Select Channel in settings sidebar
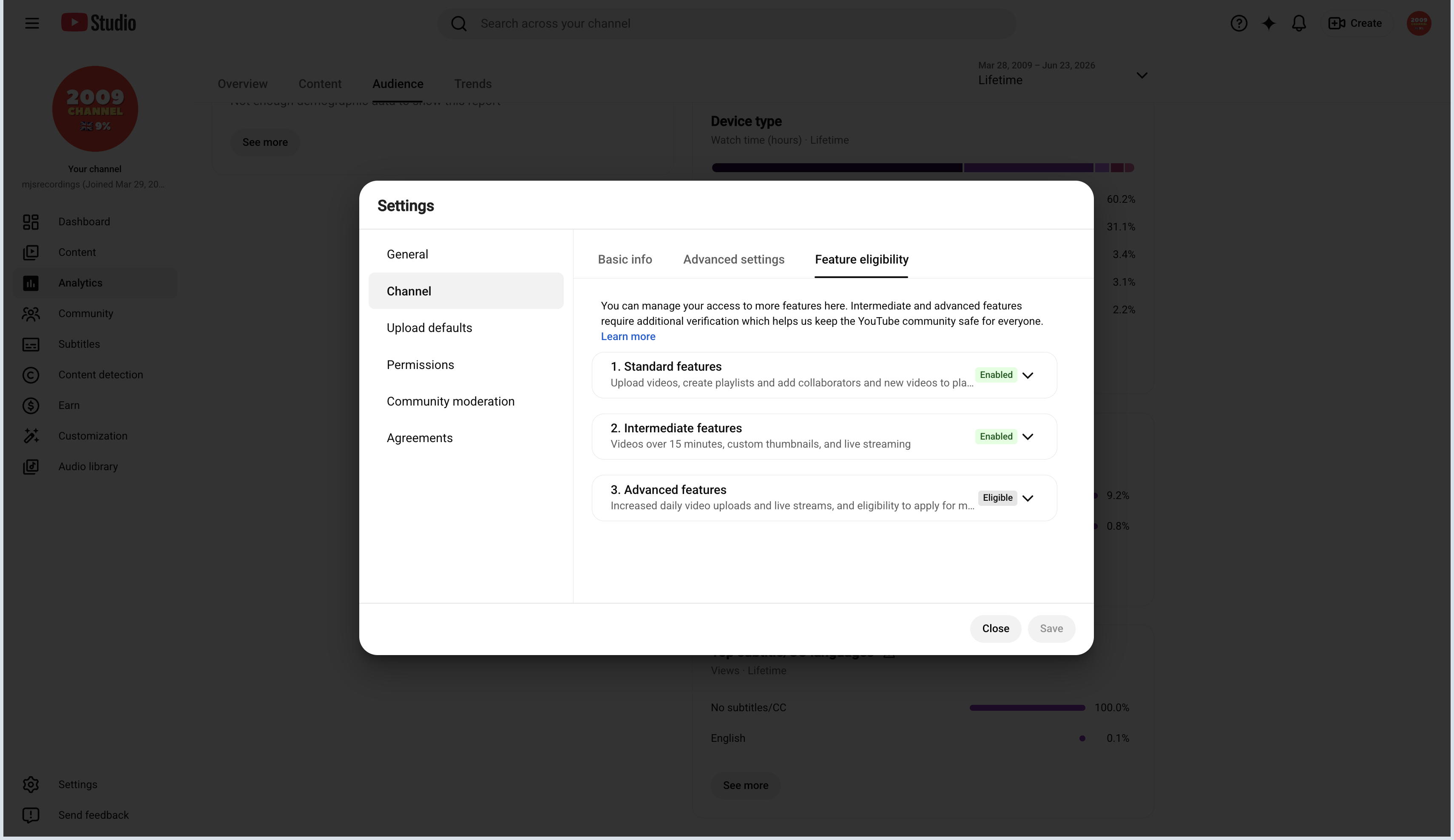Screen dimensions: 1454x840 466,291
